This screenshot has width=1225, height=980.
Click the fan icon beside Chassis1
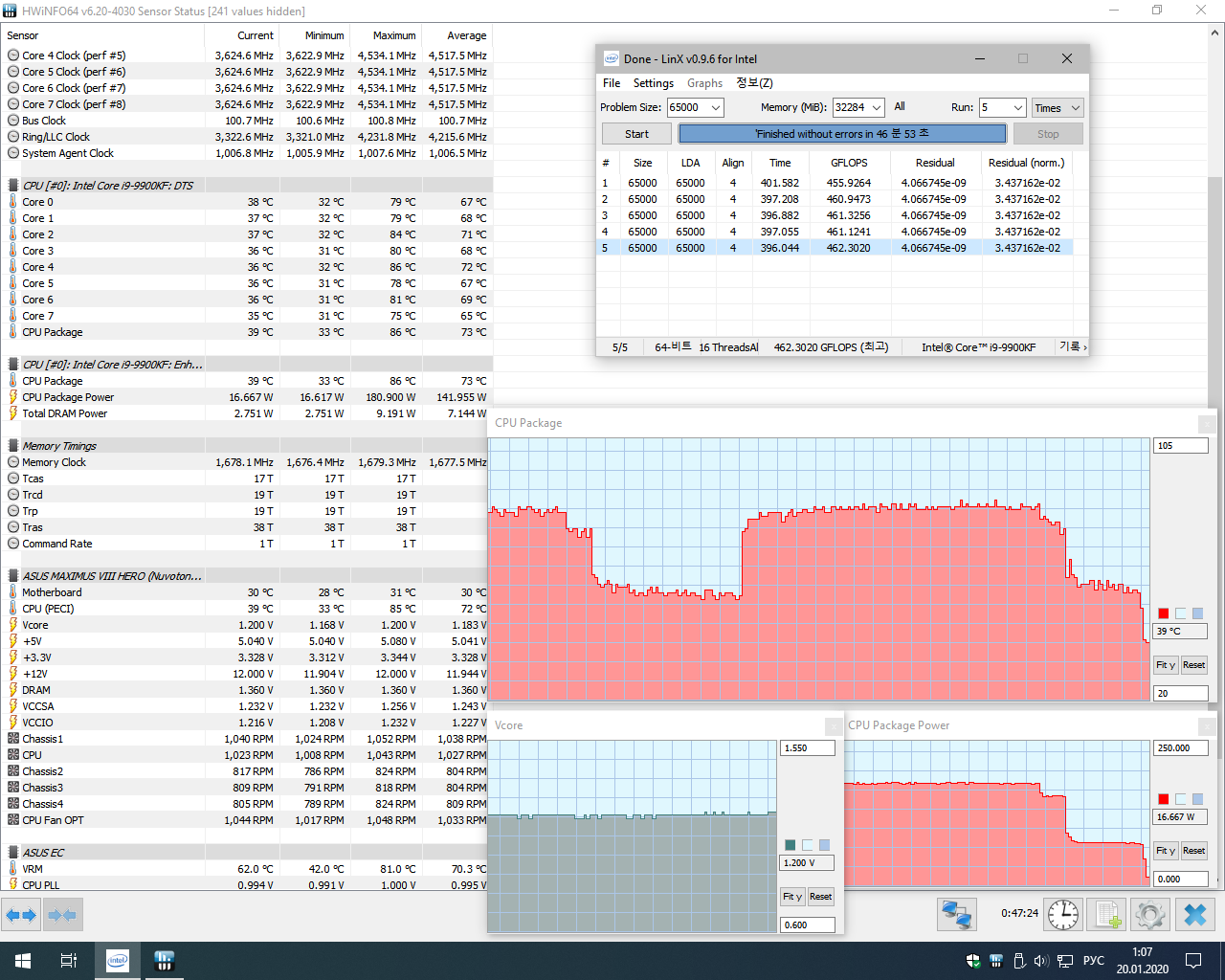point(13,739)
